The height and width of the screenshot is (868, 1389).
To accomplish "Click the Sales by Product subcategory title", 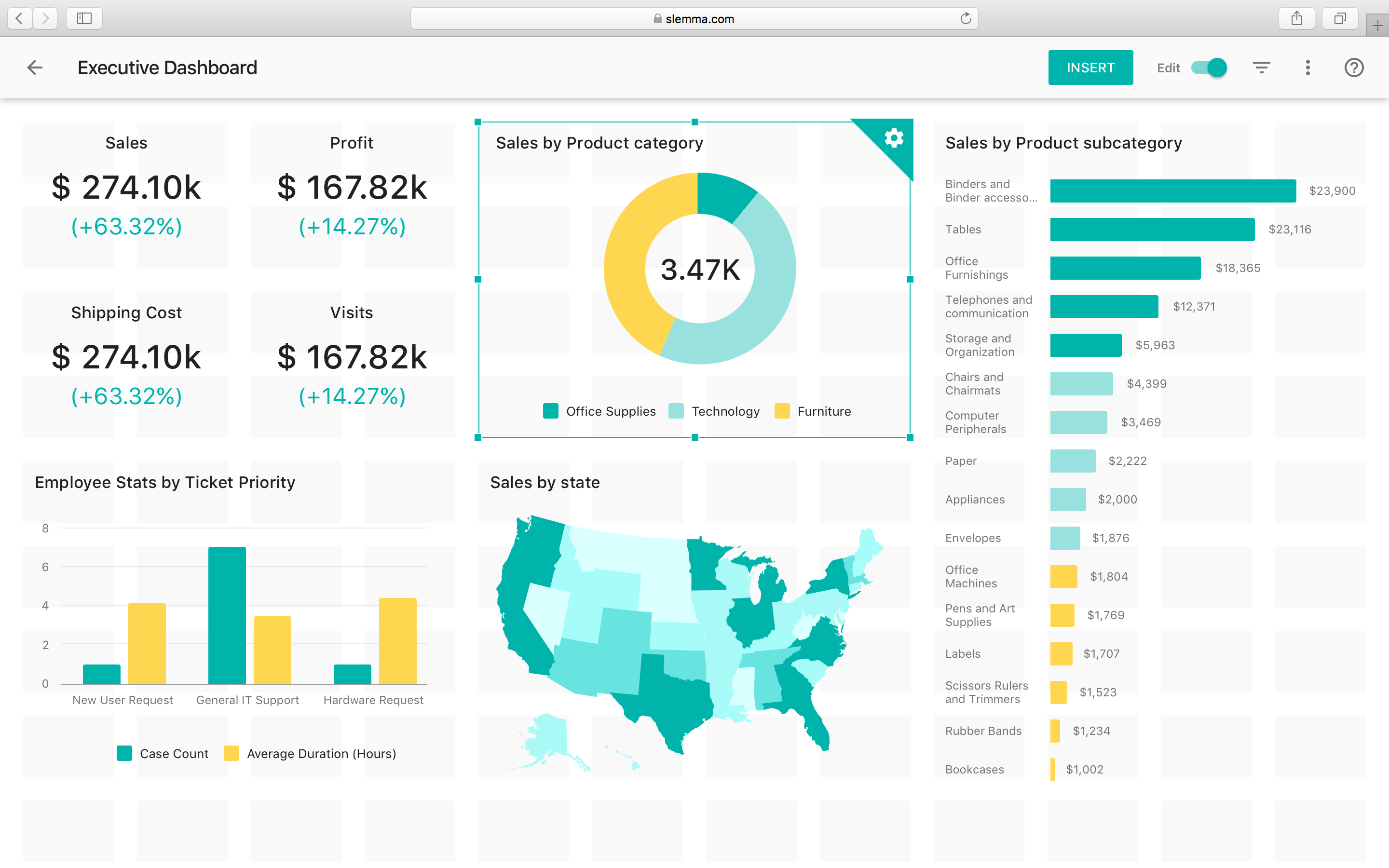I will pos(1063,143).
